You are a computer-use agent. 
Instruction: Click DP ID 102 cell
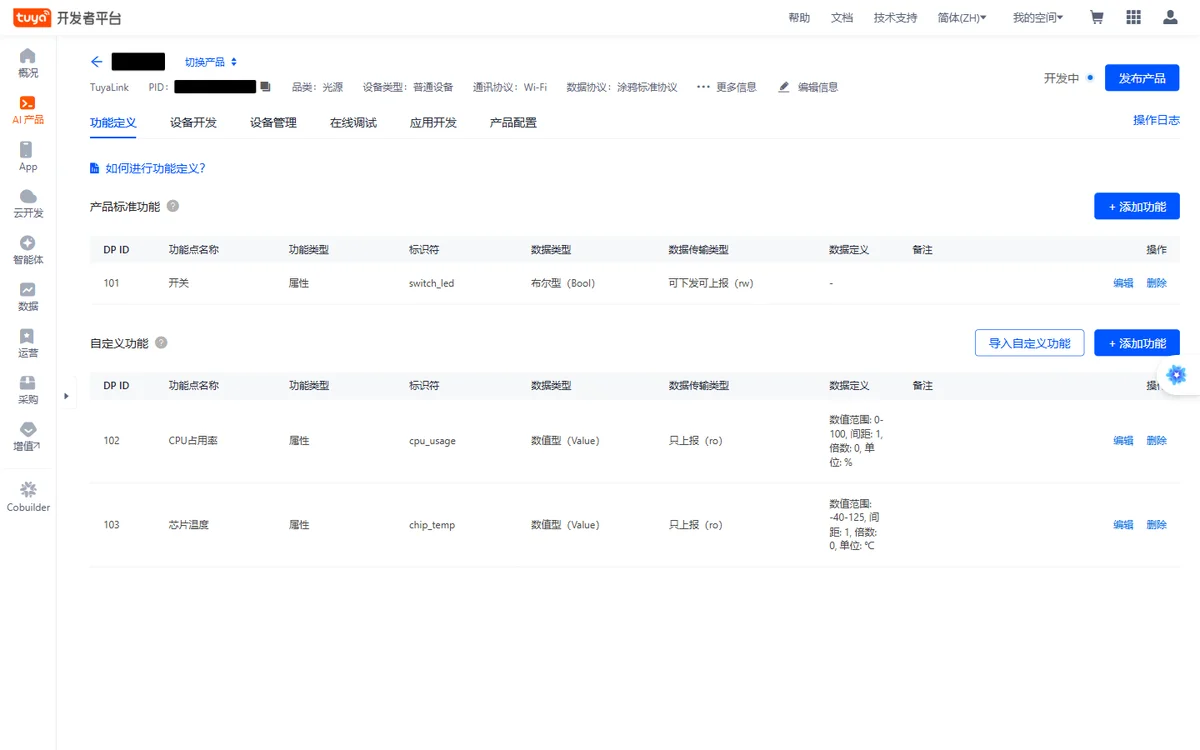(111, 440)
